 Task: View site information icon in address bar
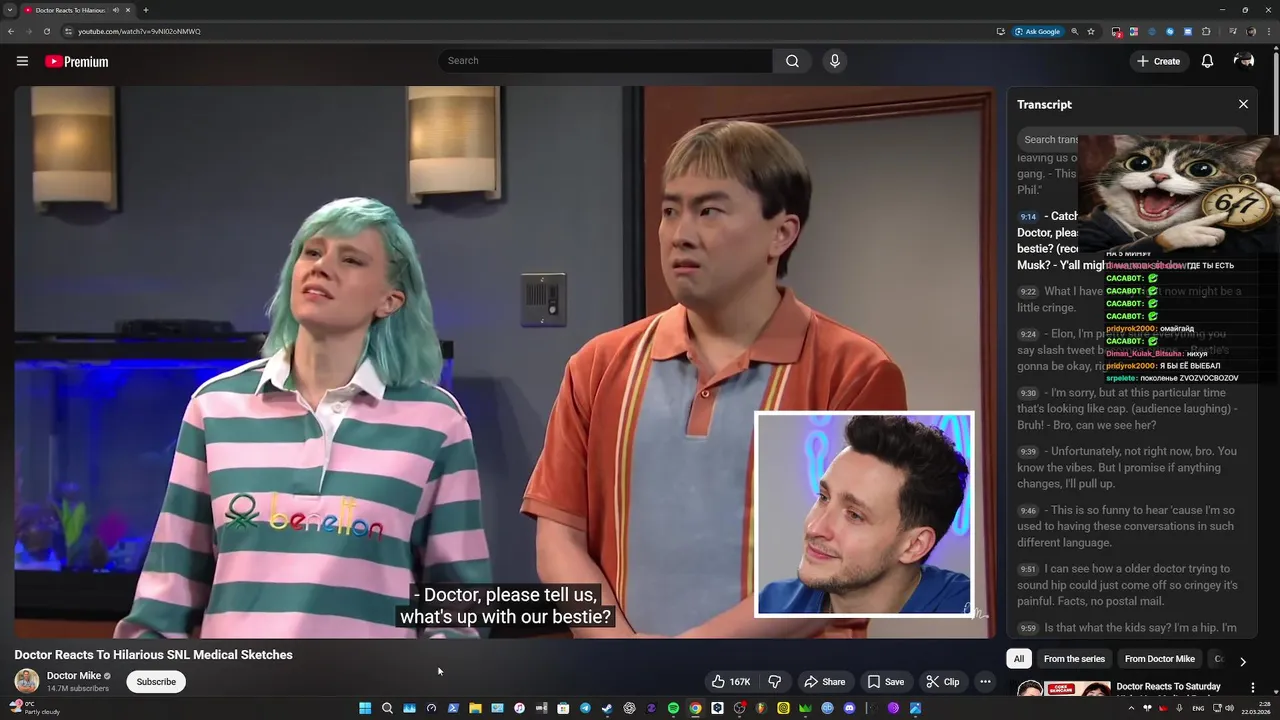(68, 31)
